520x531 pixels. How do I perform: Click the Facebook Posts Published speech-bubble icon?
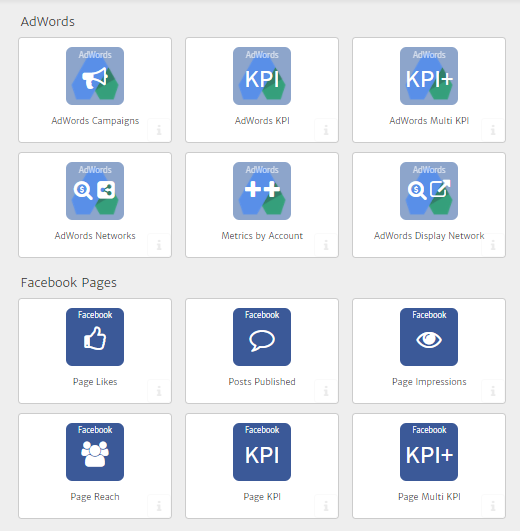point(262,337)
